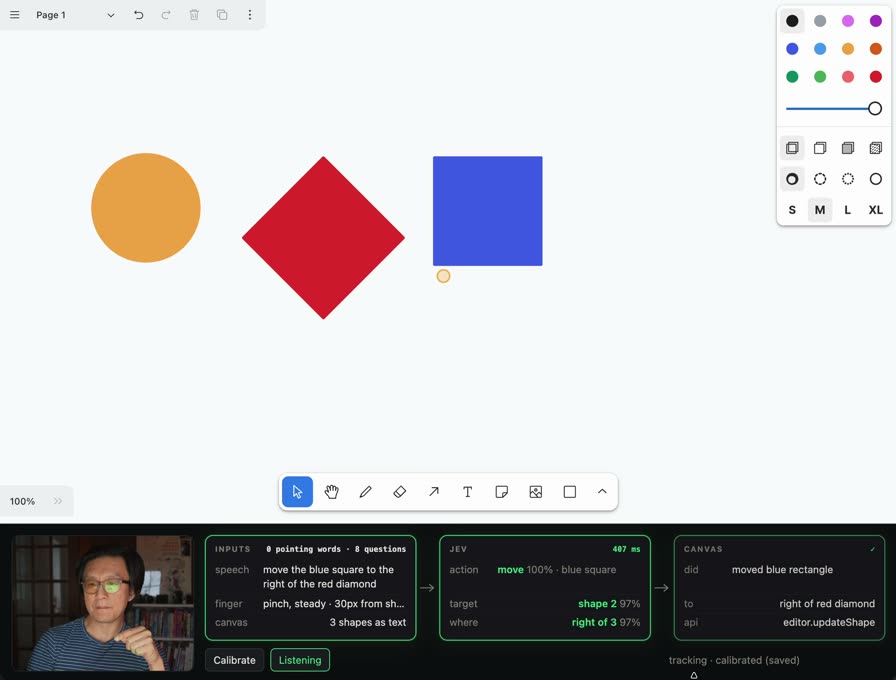Screen dimensions: 896x680
Task: Click the 'editor.updateShape' api value
Action: click(829, 622)
